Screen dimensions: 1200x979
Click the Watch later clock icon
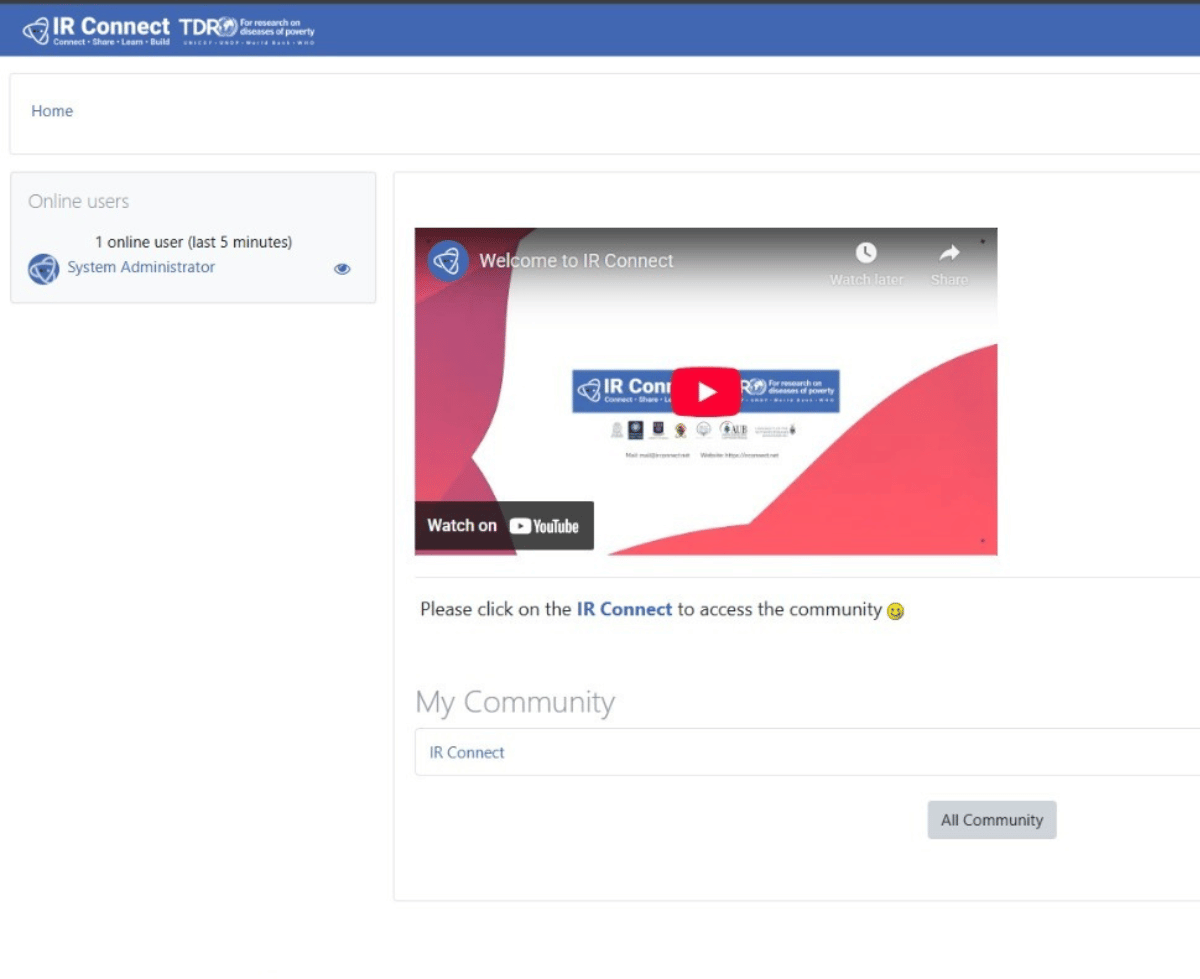tap(866, 254)
